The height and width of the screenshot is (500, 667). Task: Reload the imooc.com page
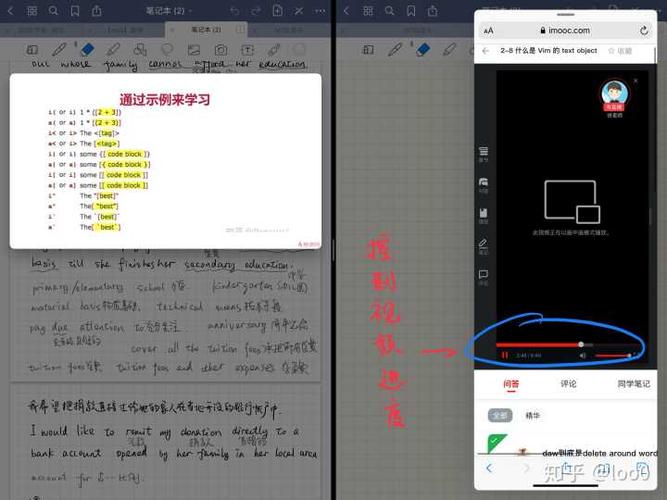click(644, 31)
